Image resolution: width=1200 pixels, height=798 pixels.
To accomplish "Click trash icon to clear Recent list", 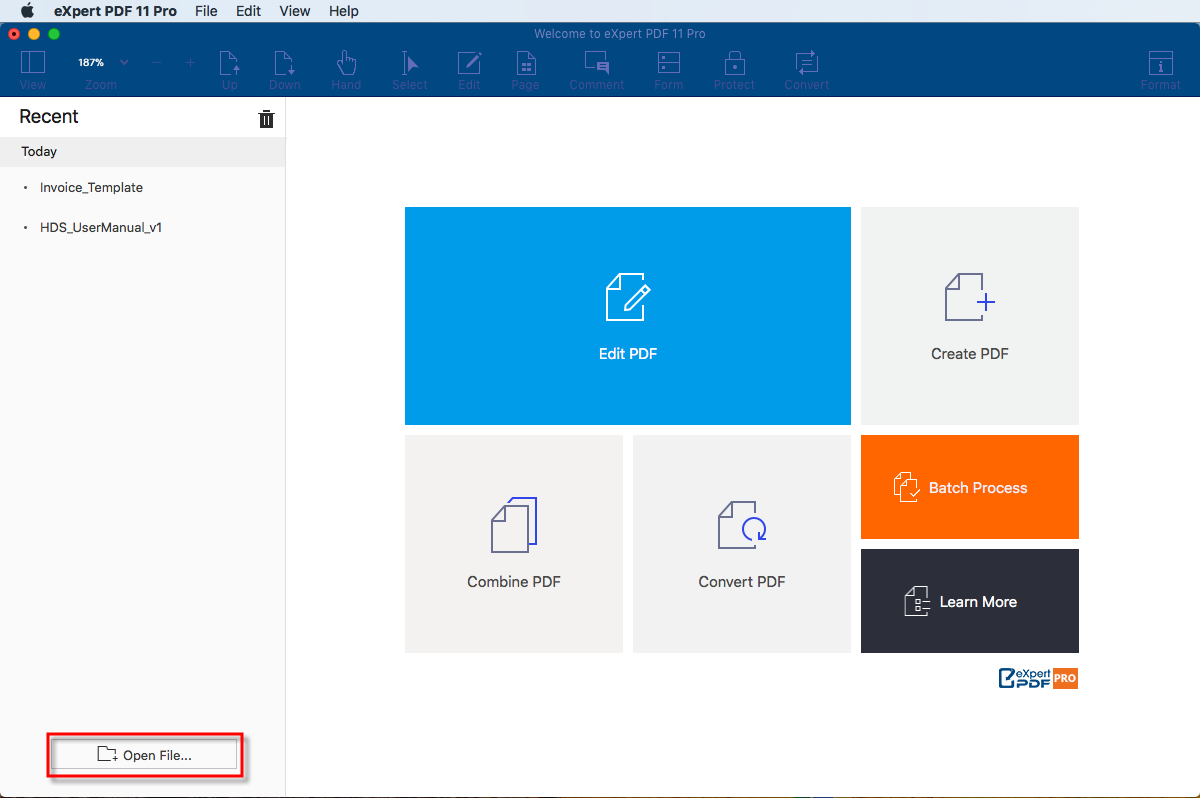I will [x=266, y=119].
